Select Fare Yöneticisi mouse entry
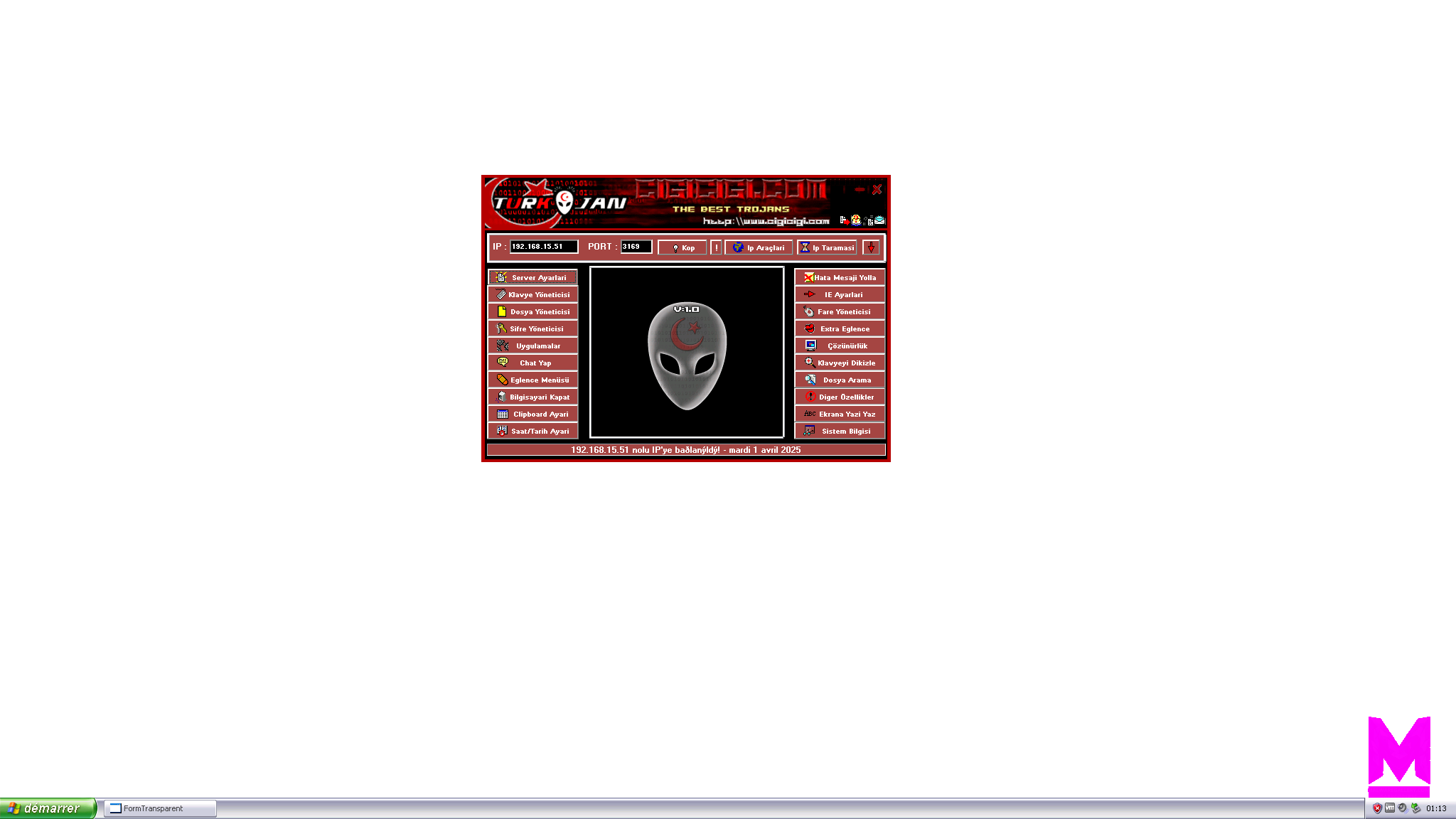The height and width of the screenshot is (819, 1456). [x=840, y=311]
